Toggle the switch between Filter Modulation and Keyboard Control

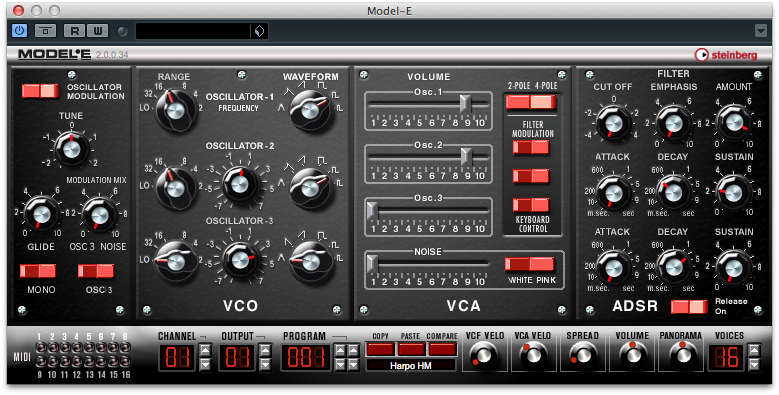click(531, 176)
